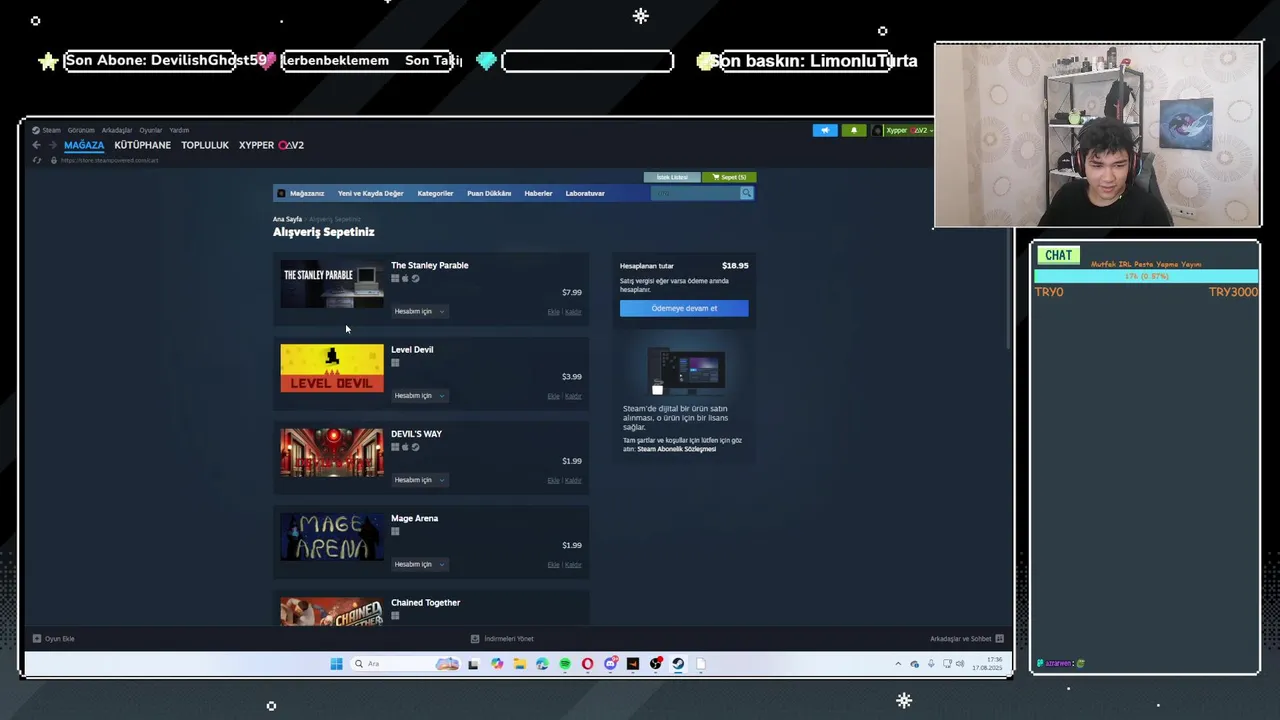The image size is (1280, 720).
Task: Go back using Steam's back arrow
Action: pos(36,145)
